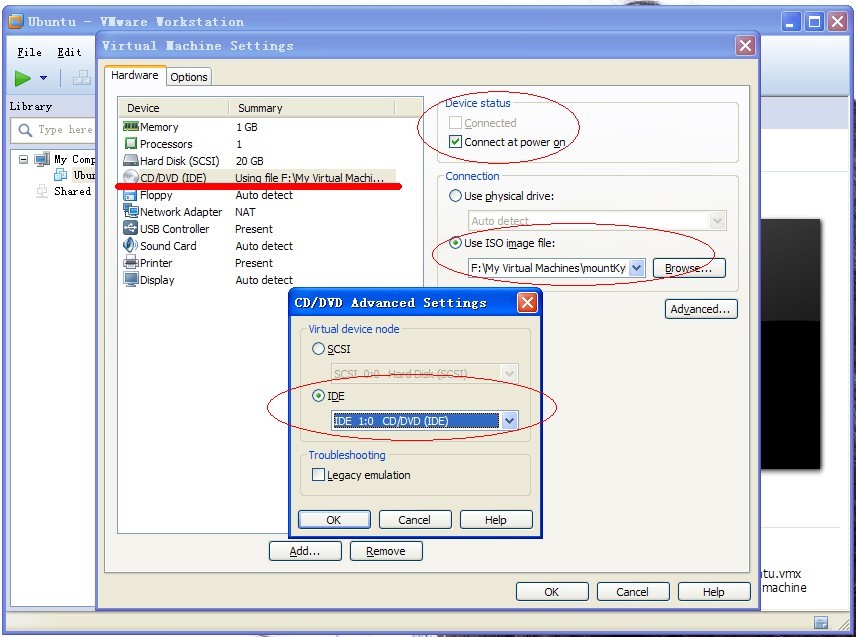The image size is (856, 637).
Task: Click Browse for ISO file
Action: click(689, 268)
